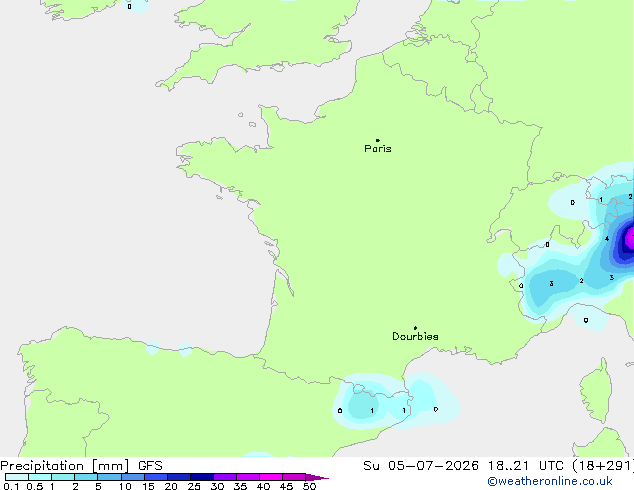Pick the magenta legend swatch between 40 and 45
The width and height of the screenshot is (634, 490).
[x=271, y=477]
